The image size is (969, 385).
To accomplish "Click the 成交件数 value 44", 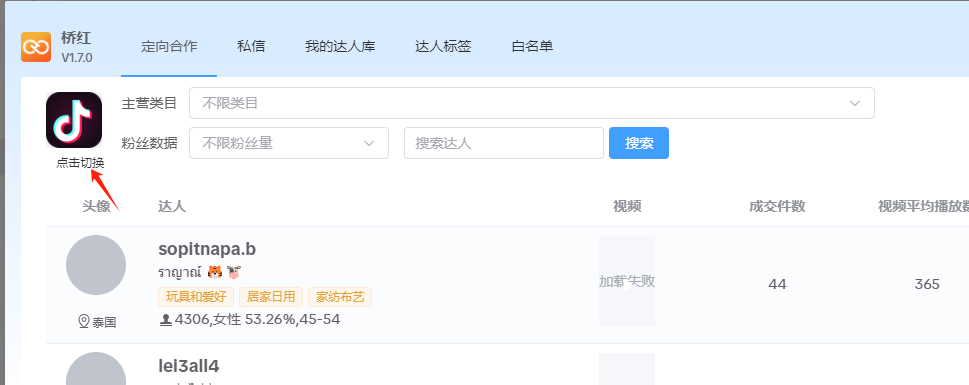I will click(x=777, y=284).
